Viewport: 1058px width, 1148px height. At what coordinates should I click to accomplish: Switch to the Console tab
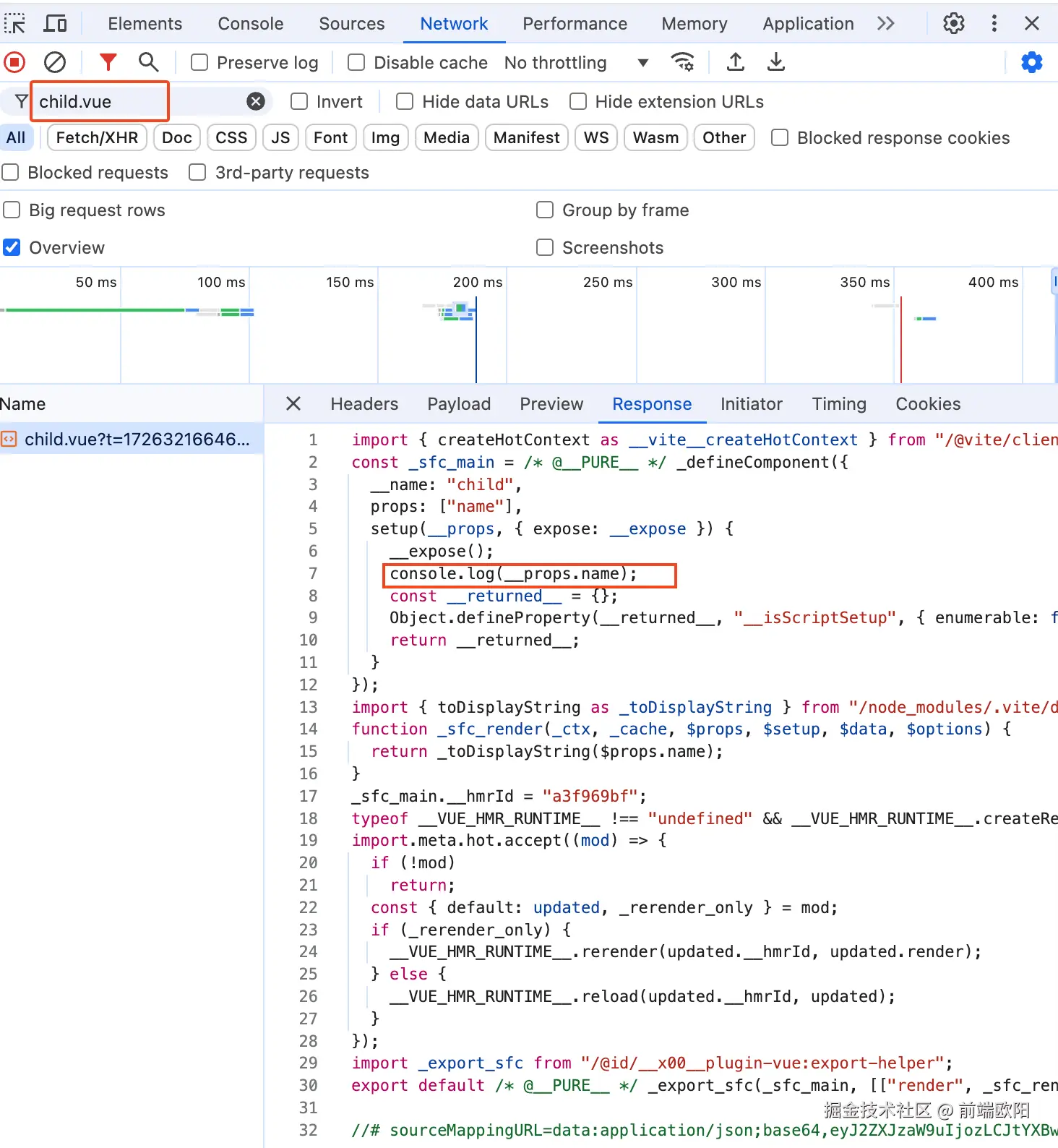pyautogui.click(x=250, y=24)
